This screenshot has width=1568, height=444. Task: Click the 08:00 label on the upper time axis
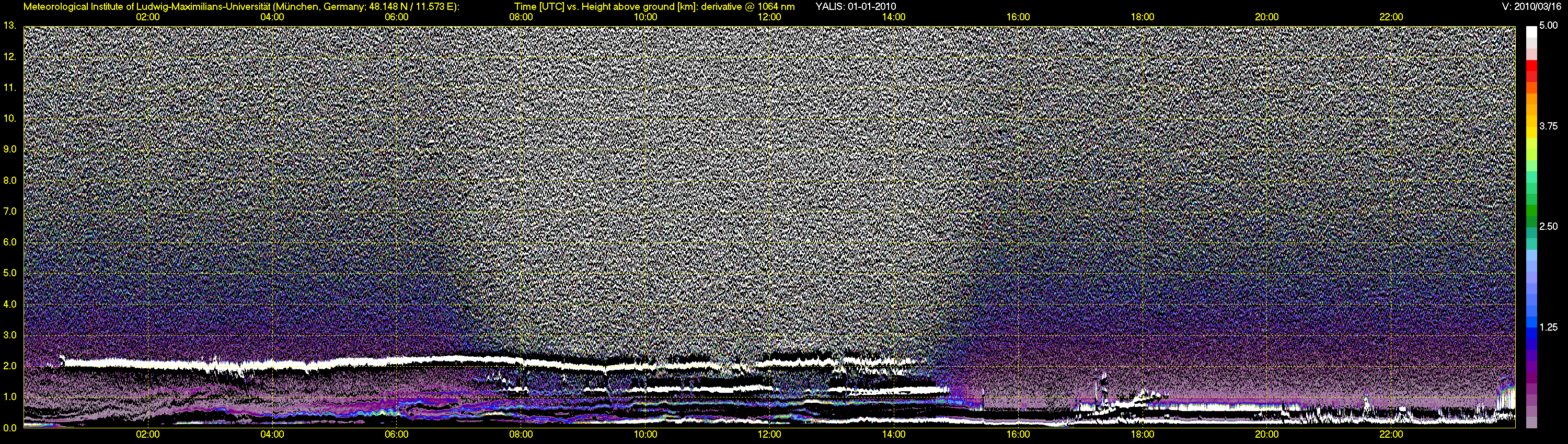pos(521,17)
